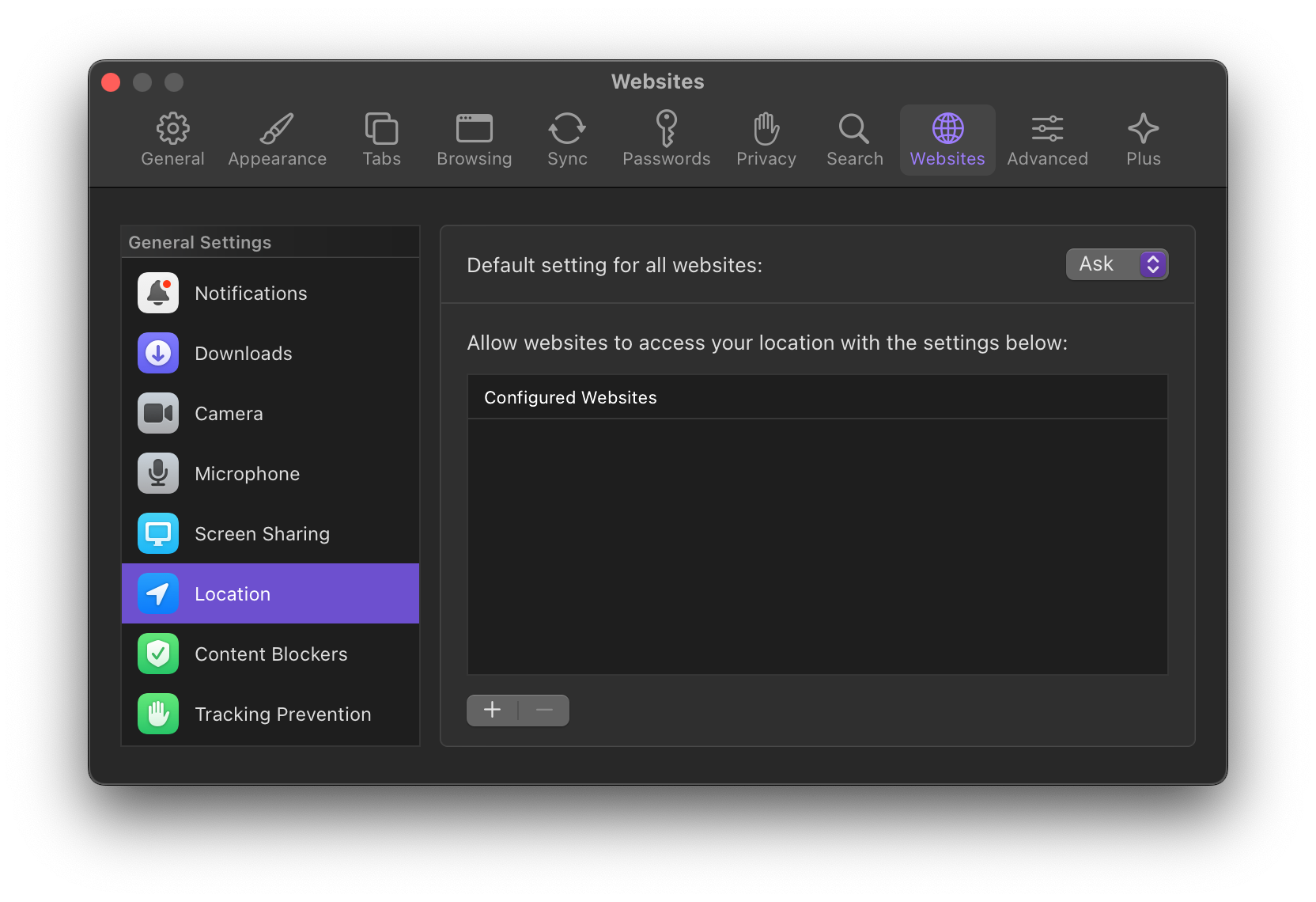
Task: Expand the Ask default setting dropdown
Action: (x=1116, y=264)
